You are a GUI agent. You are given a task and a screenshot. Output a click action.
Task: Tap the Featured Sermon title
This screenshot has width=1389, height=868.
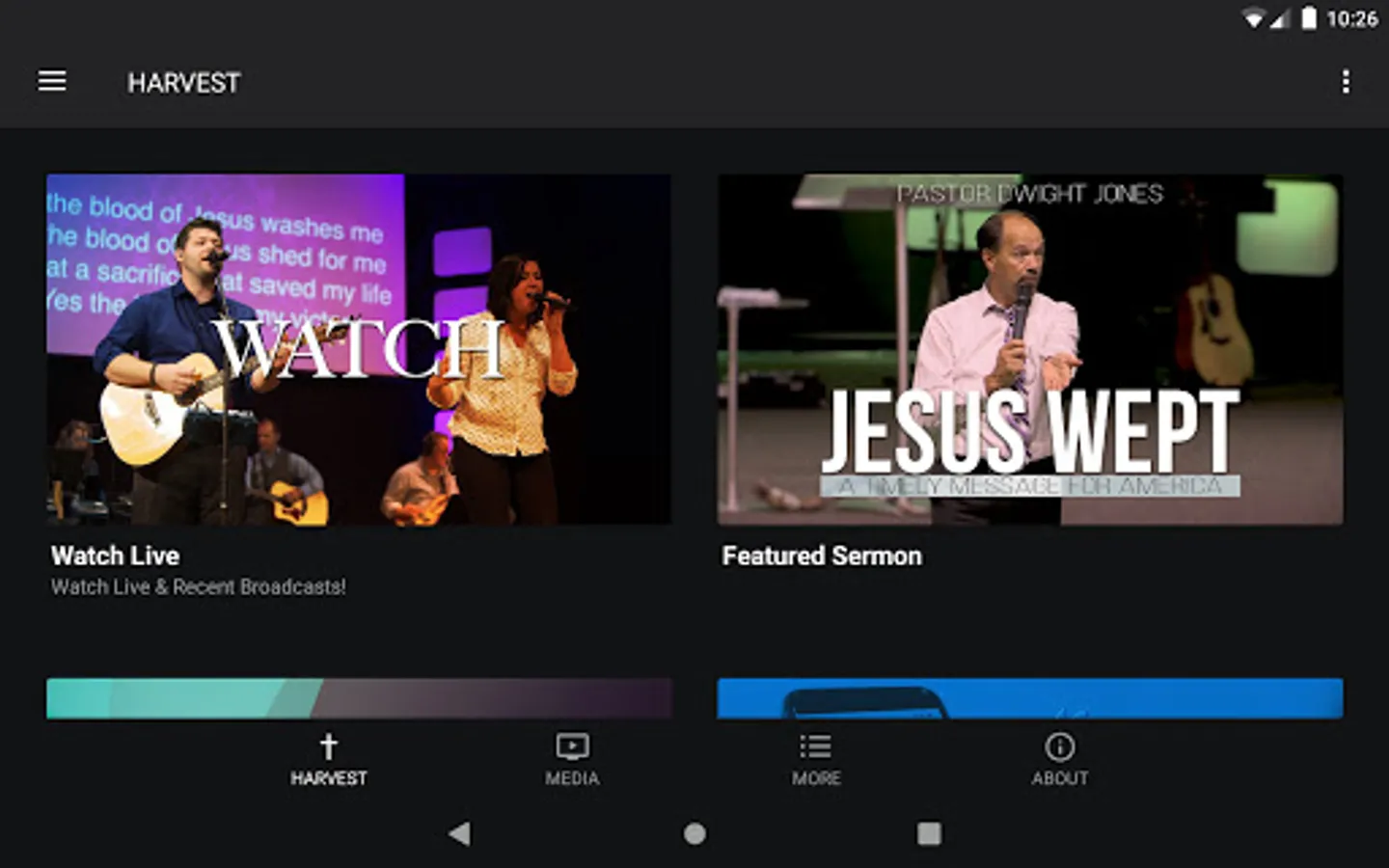tap(822, 556)
